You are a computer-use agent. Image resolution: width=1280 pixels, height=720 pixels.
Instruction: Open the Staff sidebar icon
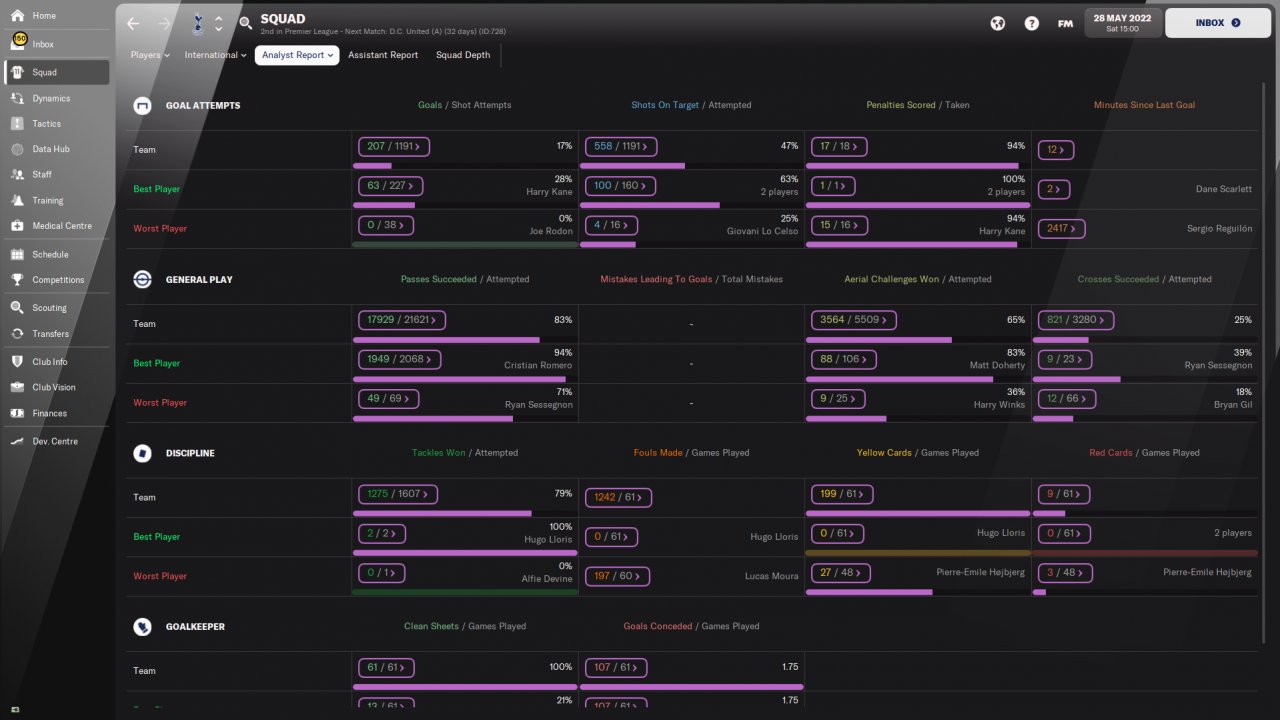pos(17,174)
